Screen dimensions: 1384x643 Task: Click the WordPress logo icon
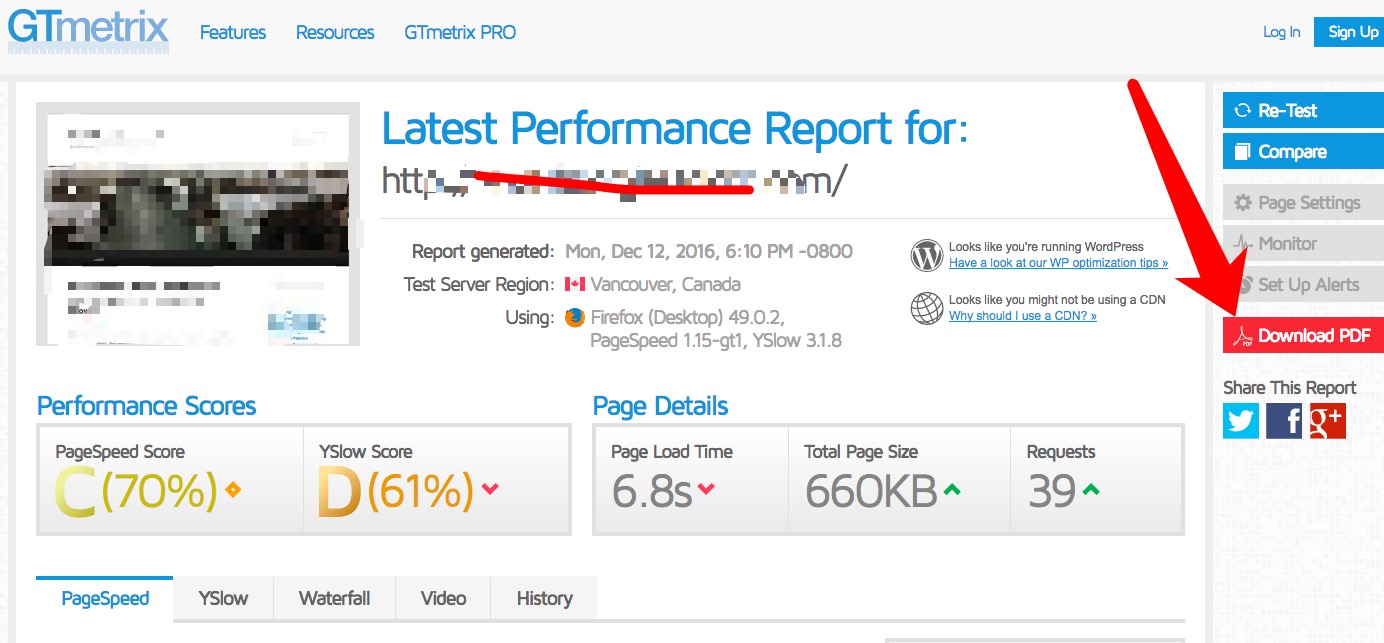pos(927,255)
